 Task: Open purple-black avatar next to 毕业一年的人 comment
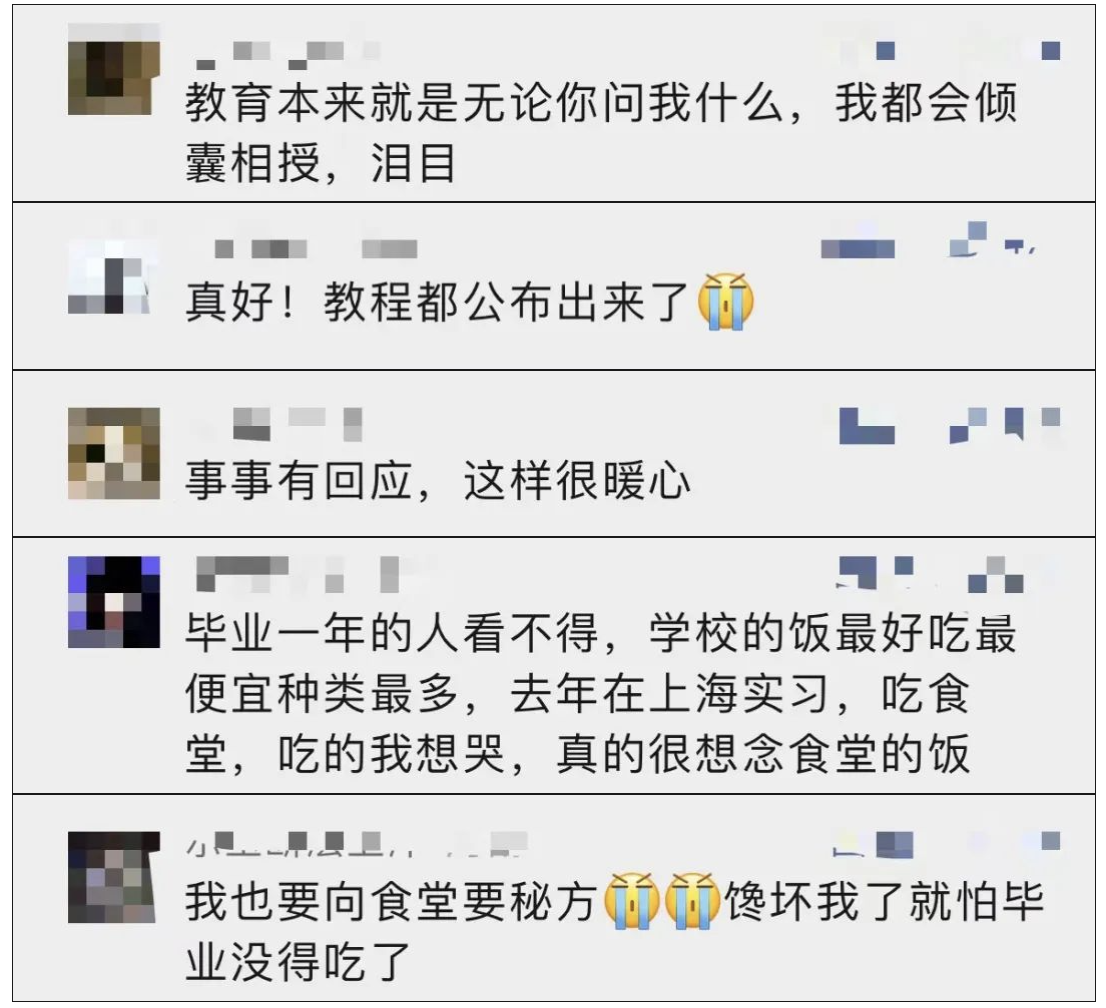[114, 602]
